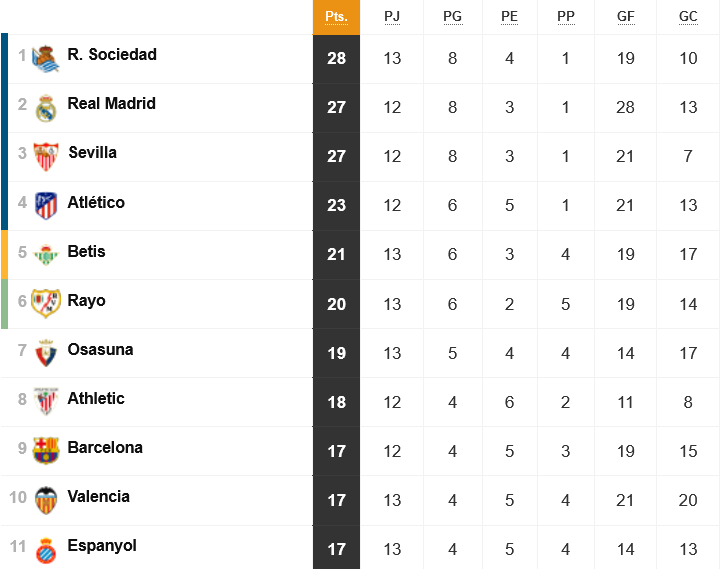Image resolution: width=722 pixels, height=570 pixels.
Task: Click the Osasuna club crest
Action: point(46,353)
